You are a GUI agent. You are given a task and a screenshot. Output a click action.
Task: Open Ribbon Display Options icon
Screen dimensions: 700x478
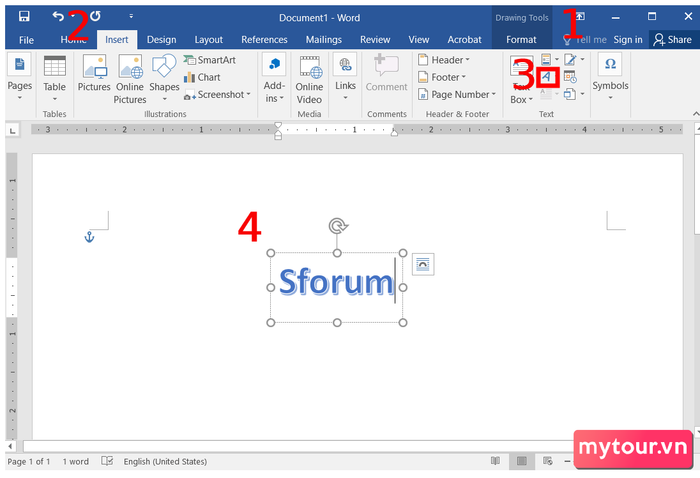coord(580,17)
